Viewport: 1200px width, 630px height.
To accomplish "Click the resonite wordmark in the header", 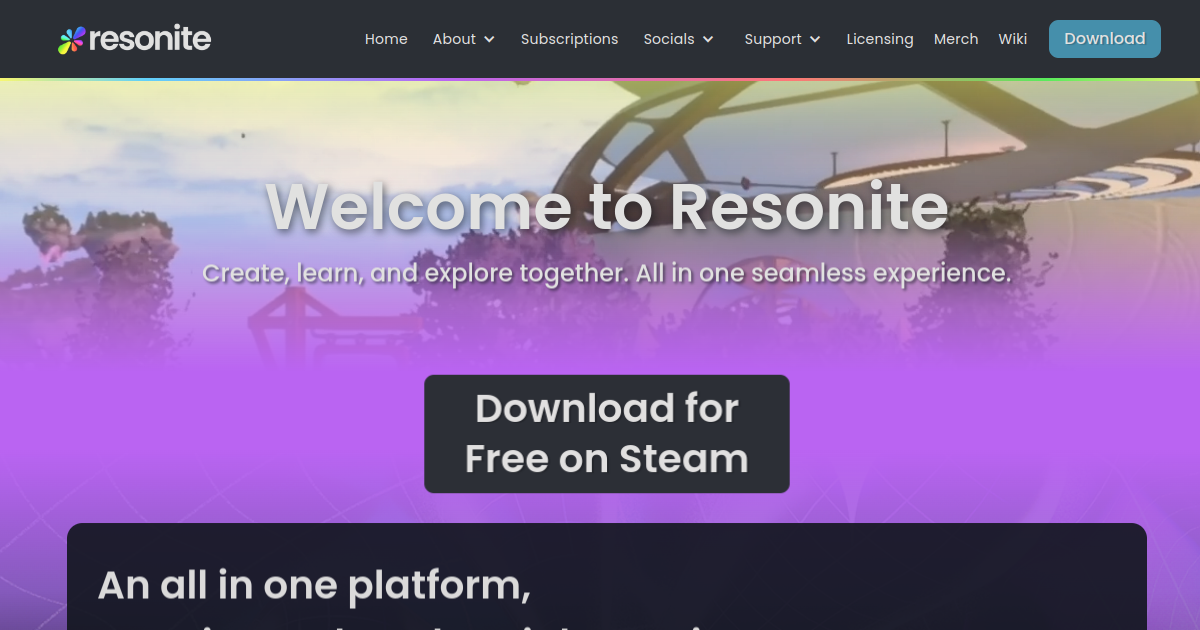I will (x=150, y=39).
